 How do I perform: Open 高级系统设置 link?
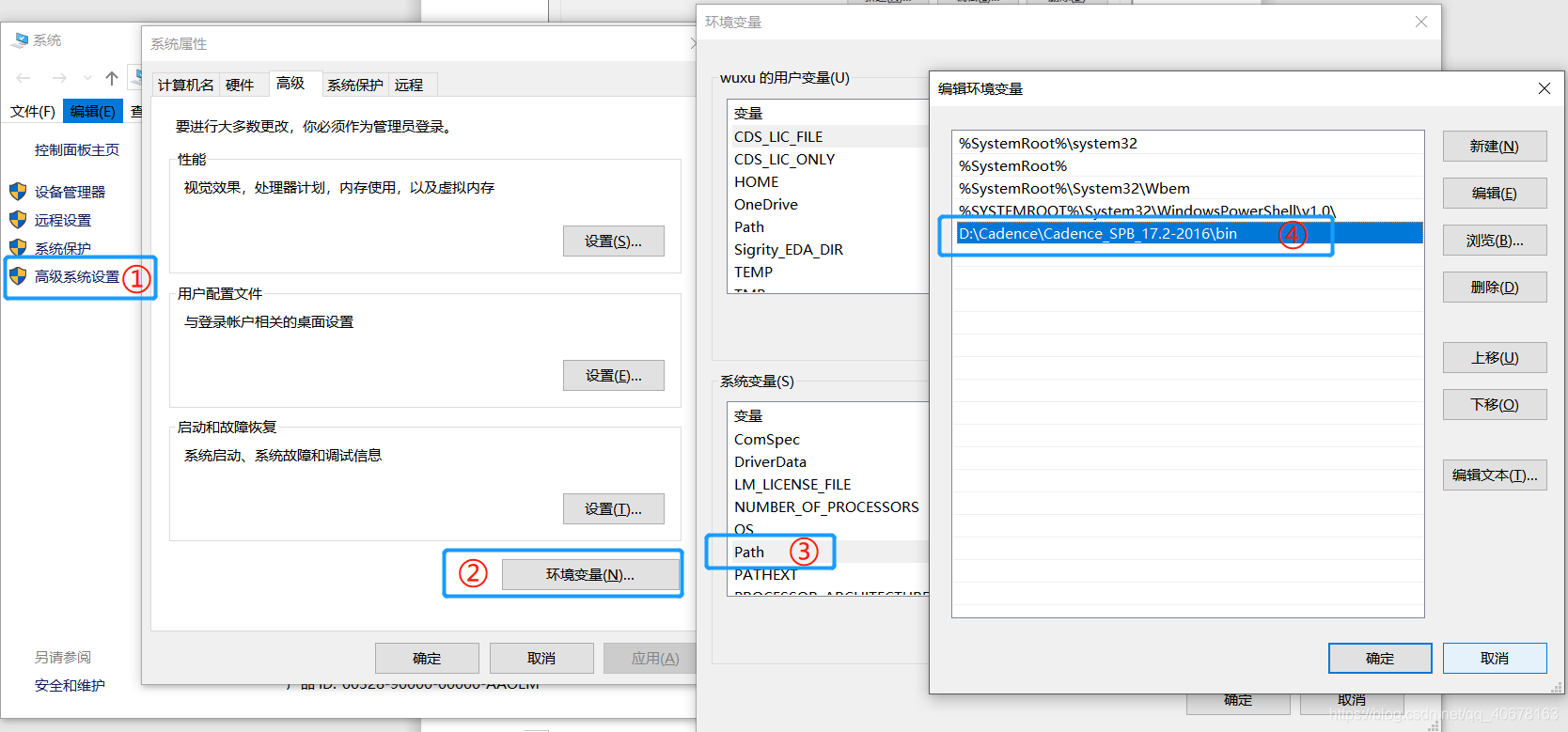[x=77, y=276]
